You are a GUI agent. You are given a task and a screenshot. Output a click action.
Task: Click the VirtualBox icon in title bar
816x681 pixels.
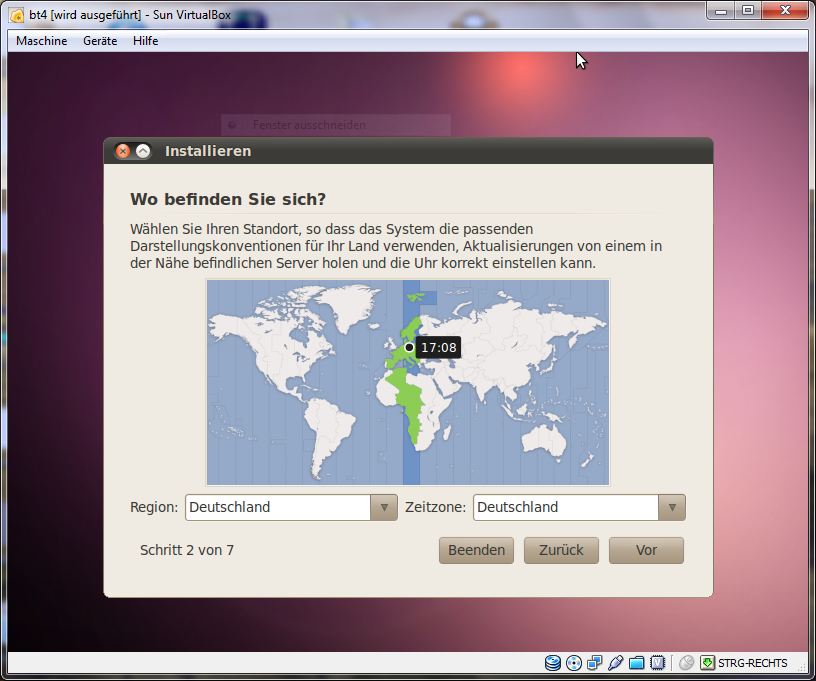pos(17,14)
